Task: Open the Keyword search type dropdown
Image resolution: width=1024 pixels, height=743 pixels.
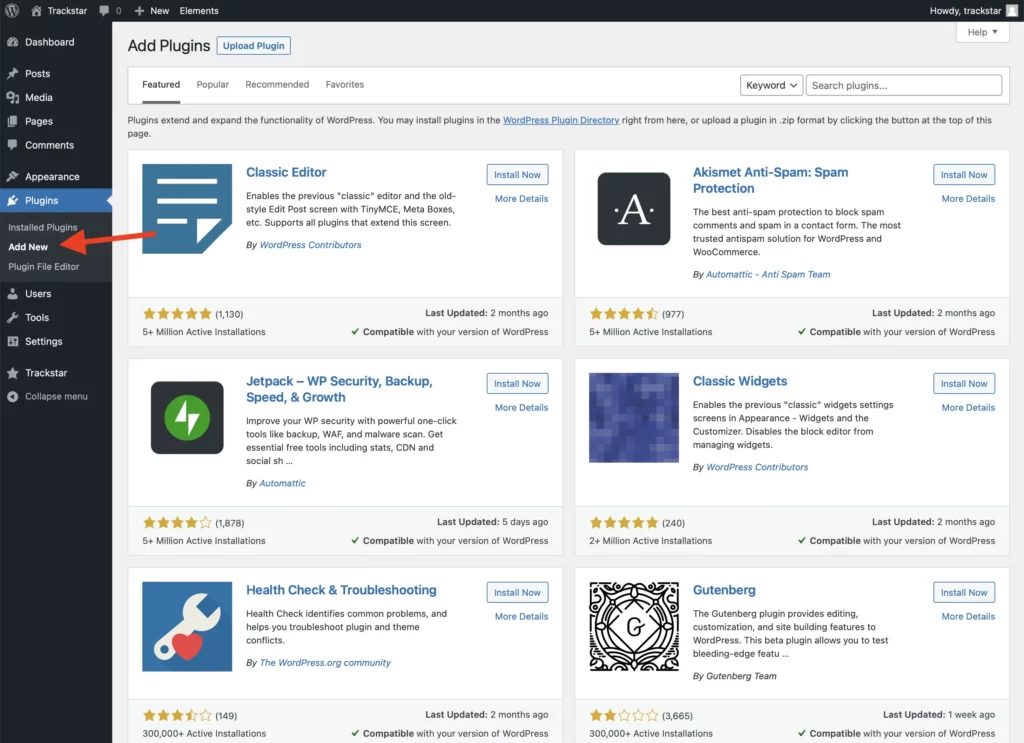Action: (x=771, y=85)
